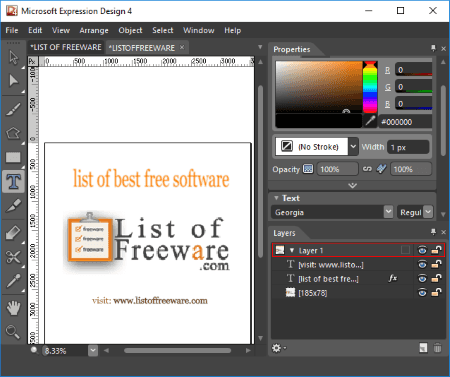The width and height of the screenshot is (450, 377).
Task: Open the Georgia font family dropdown
Action: (388, 212)
